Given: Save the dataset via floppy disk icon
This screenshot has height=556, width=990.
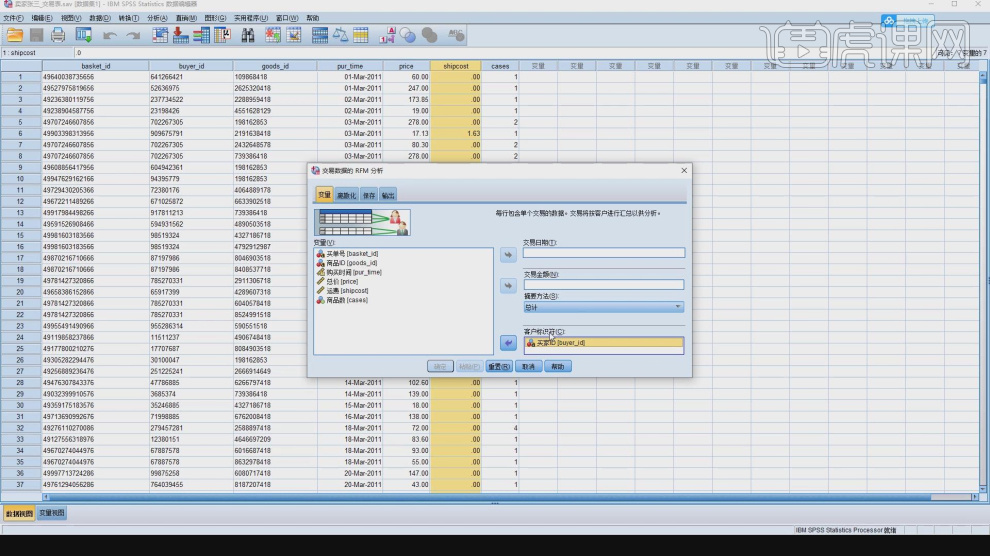Looking at the screenshot, I should coord(37,35).
